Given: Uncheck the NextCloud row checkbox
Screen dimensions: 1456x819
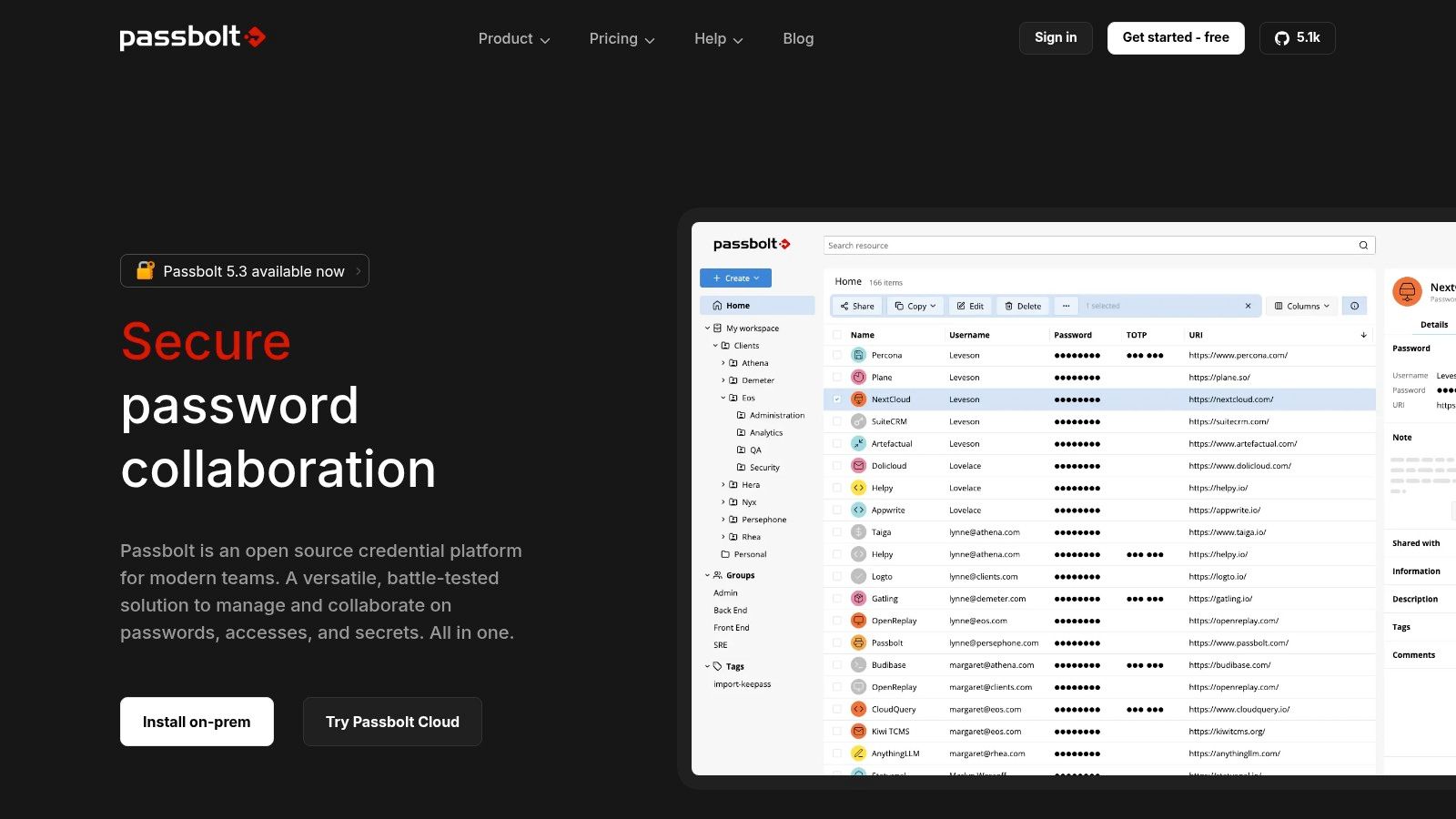Looking at the screenshot, I should (837, 399).
